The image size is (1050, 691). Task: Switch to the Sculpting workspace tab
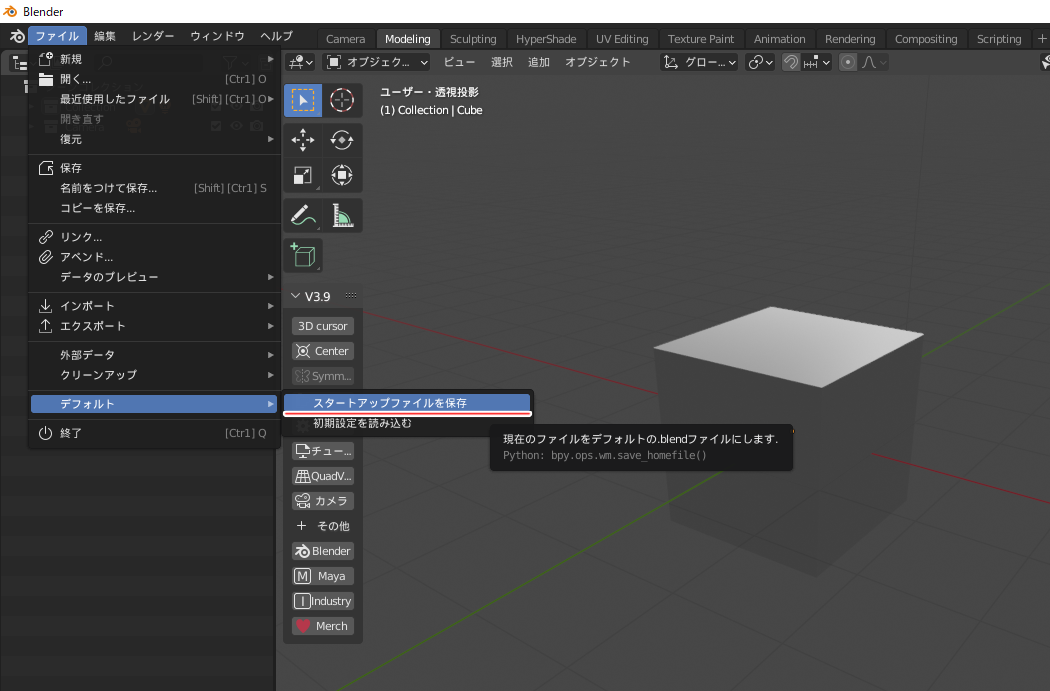click(473, 39)
